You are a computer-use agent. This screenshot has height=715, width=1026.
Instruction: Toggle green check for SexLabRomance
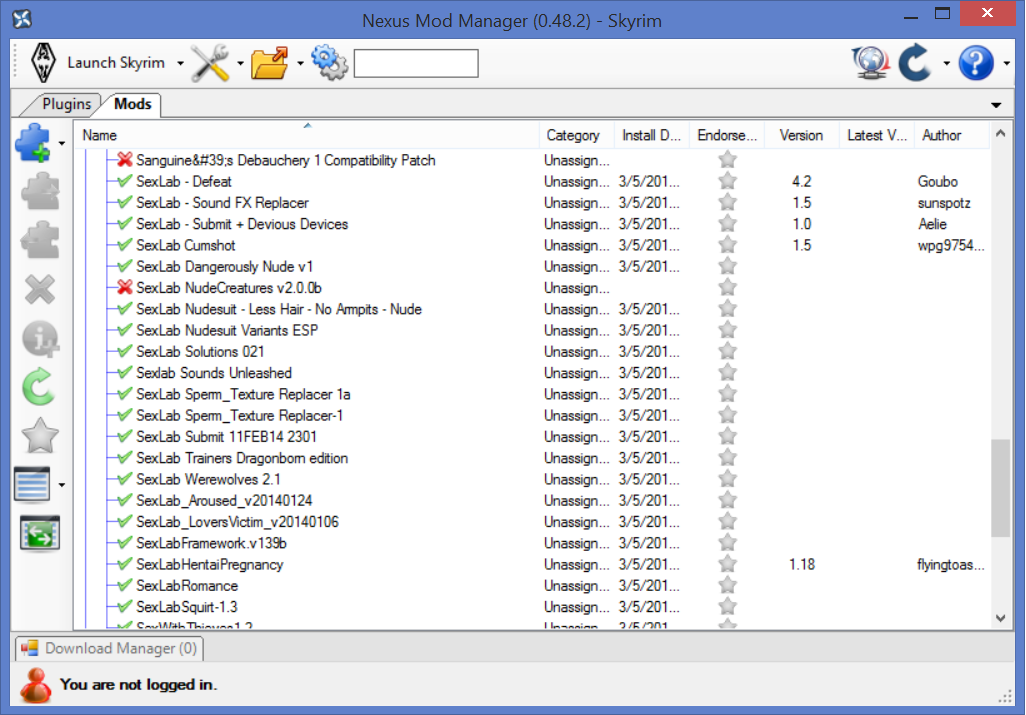(x=125, y=585)
